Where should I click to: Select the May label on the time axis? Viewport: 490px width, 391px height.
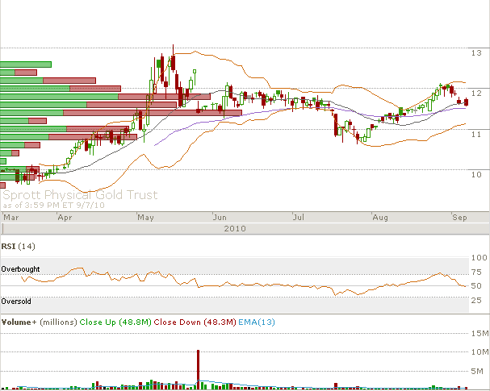click(x=146, y=217)
